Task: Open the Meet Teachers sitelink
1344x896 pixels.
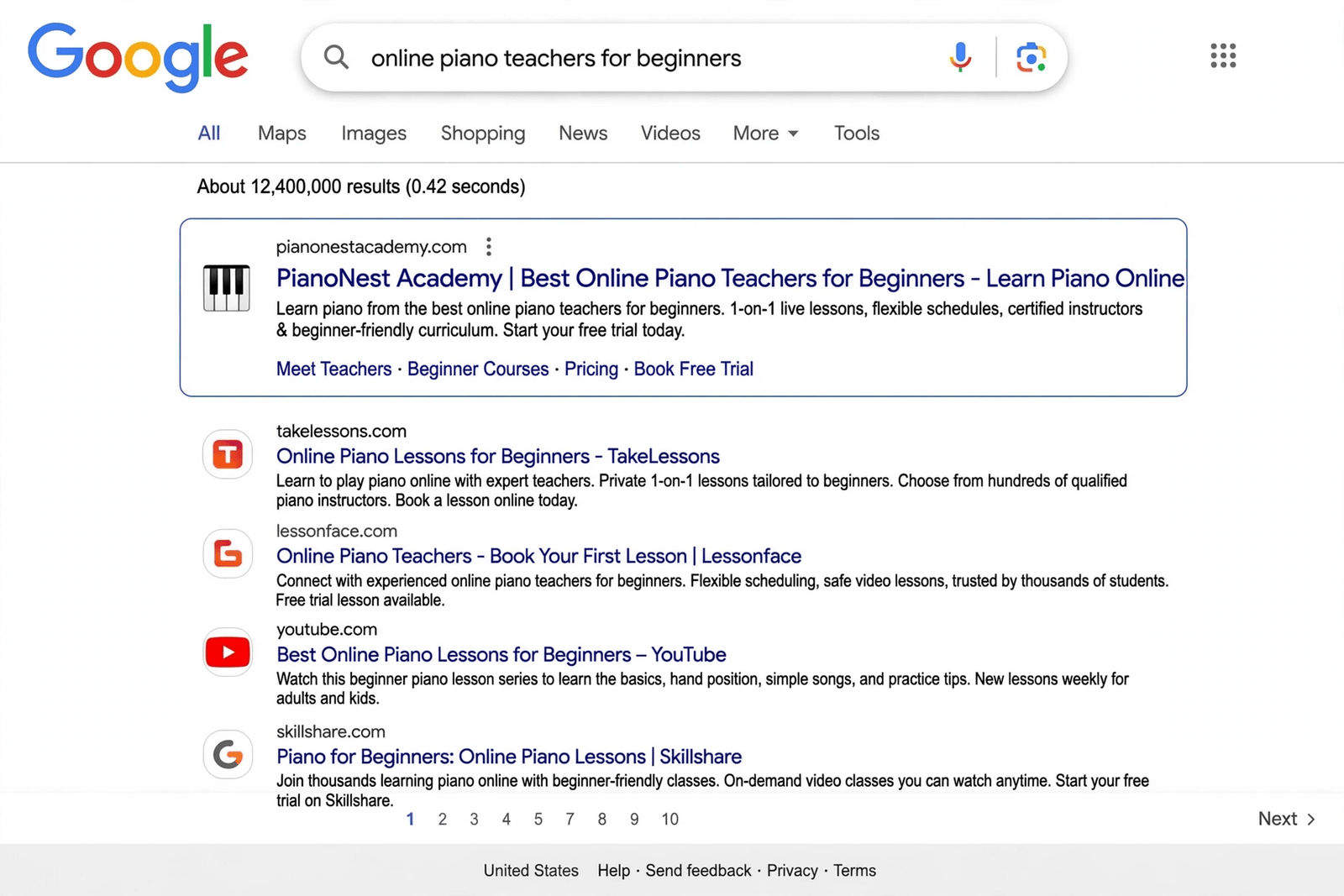Action: (333, 369)
